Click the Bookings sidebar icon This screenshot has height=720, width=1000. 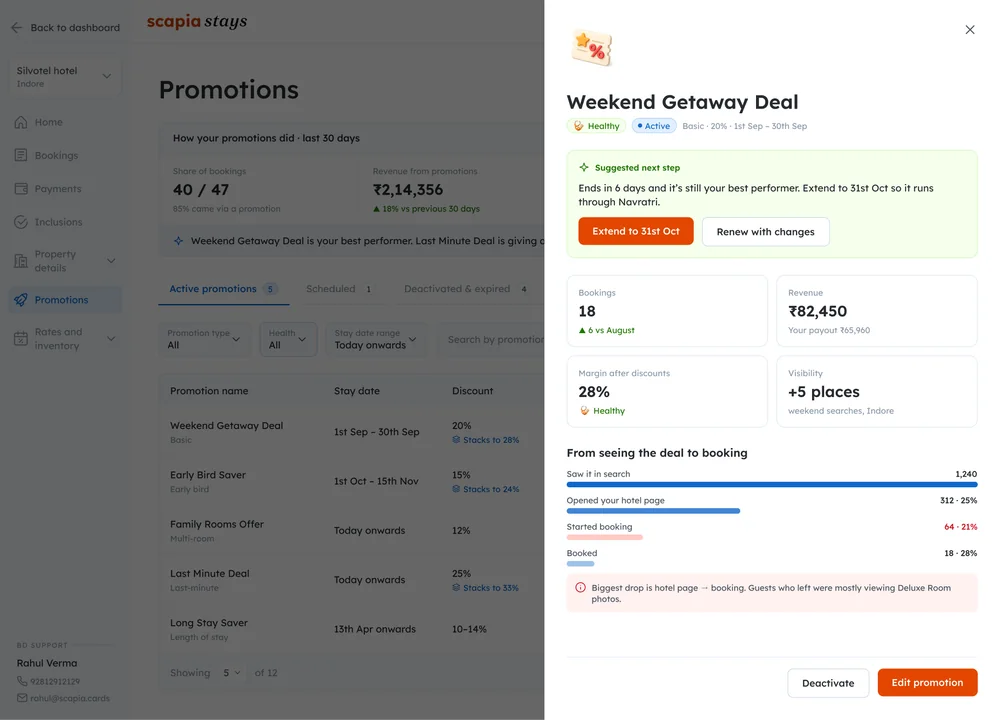click(21, 155)
